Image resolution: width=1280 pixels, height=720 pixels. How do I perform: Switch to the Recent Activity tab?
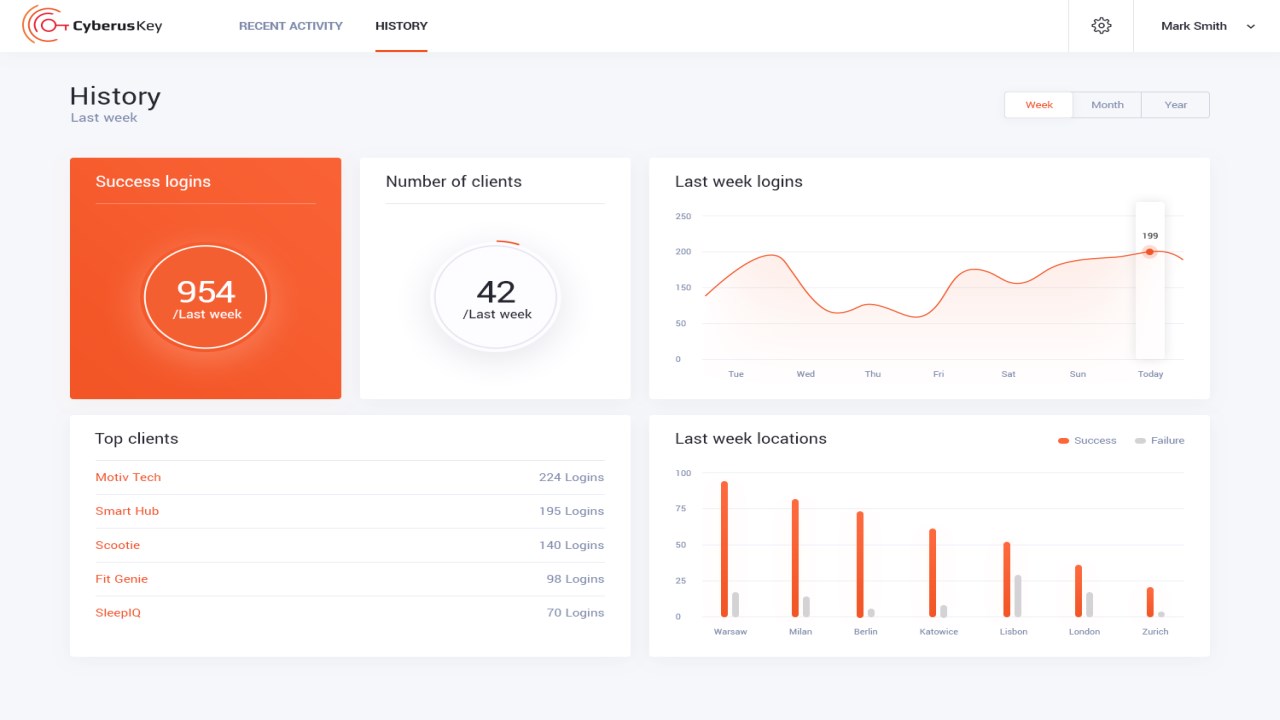coord(290,26)
